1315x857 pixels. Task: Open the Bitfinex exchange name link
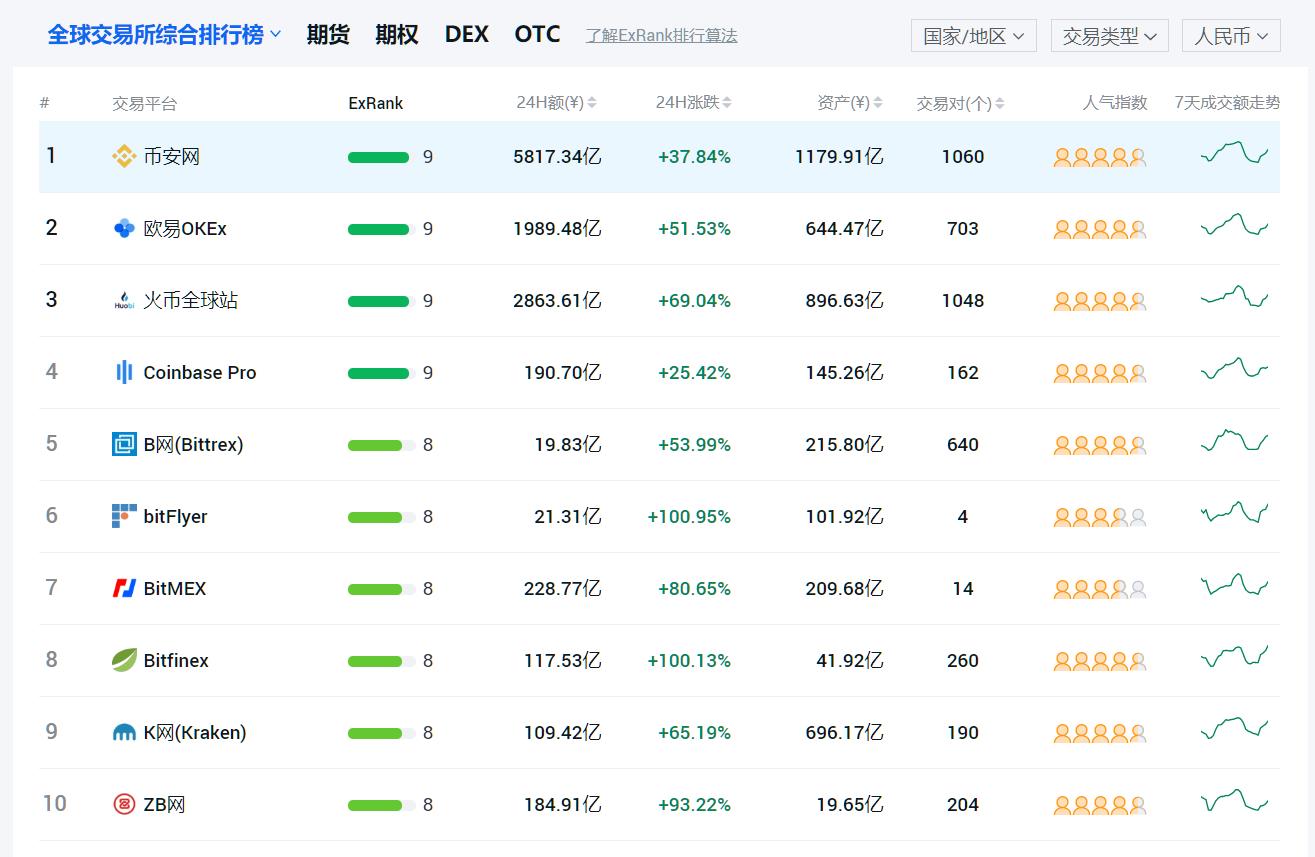click(x=176, y=660)
